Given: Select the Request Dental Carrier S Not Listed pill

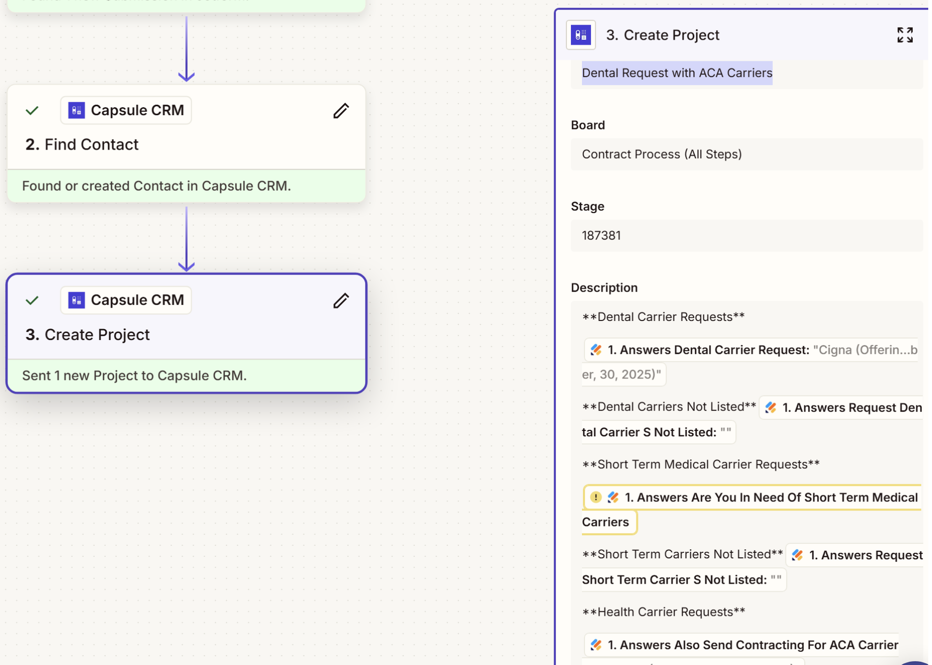Looking at the screenshot, I should (845, 408).
